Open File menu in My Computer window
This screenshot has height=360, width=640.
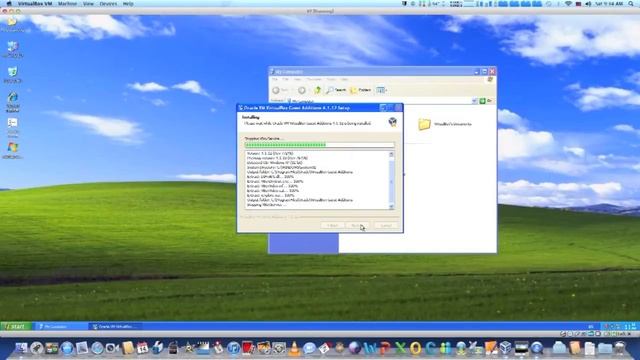[x=275, y=80]
